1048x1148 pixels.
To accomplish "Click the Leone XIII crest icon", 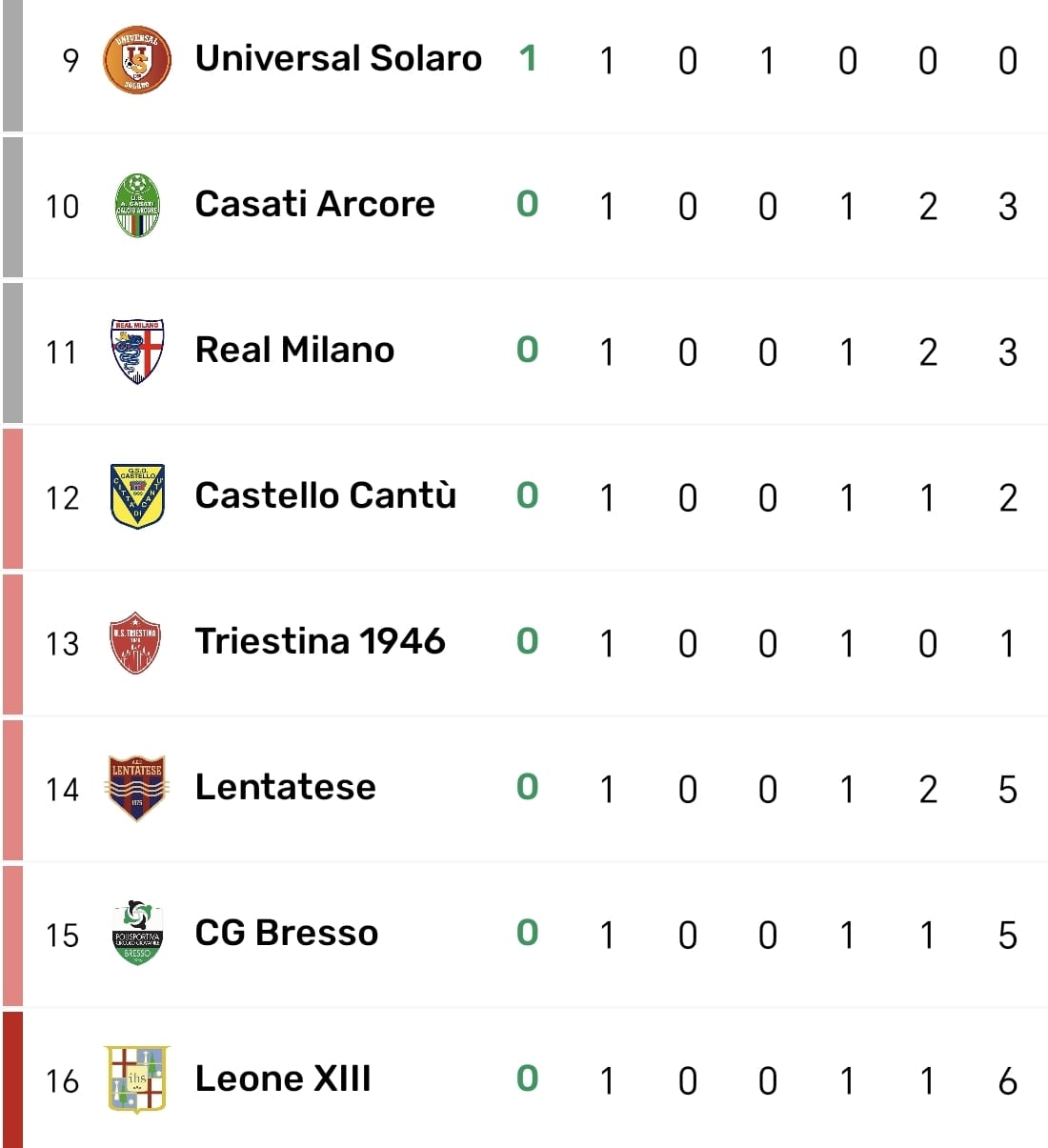I will click(x=137, y=1079).
